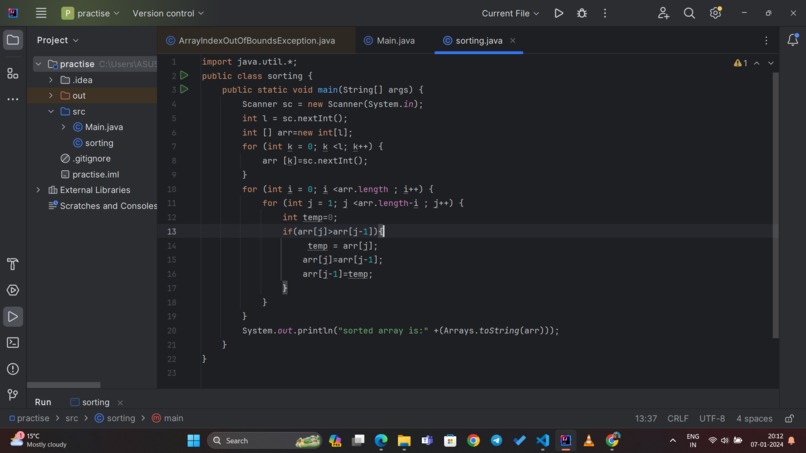806x453 pixels.
Task: Change CRLF line separator setting
Action: coord(677,419)
